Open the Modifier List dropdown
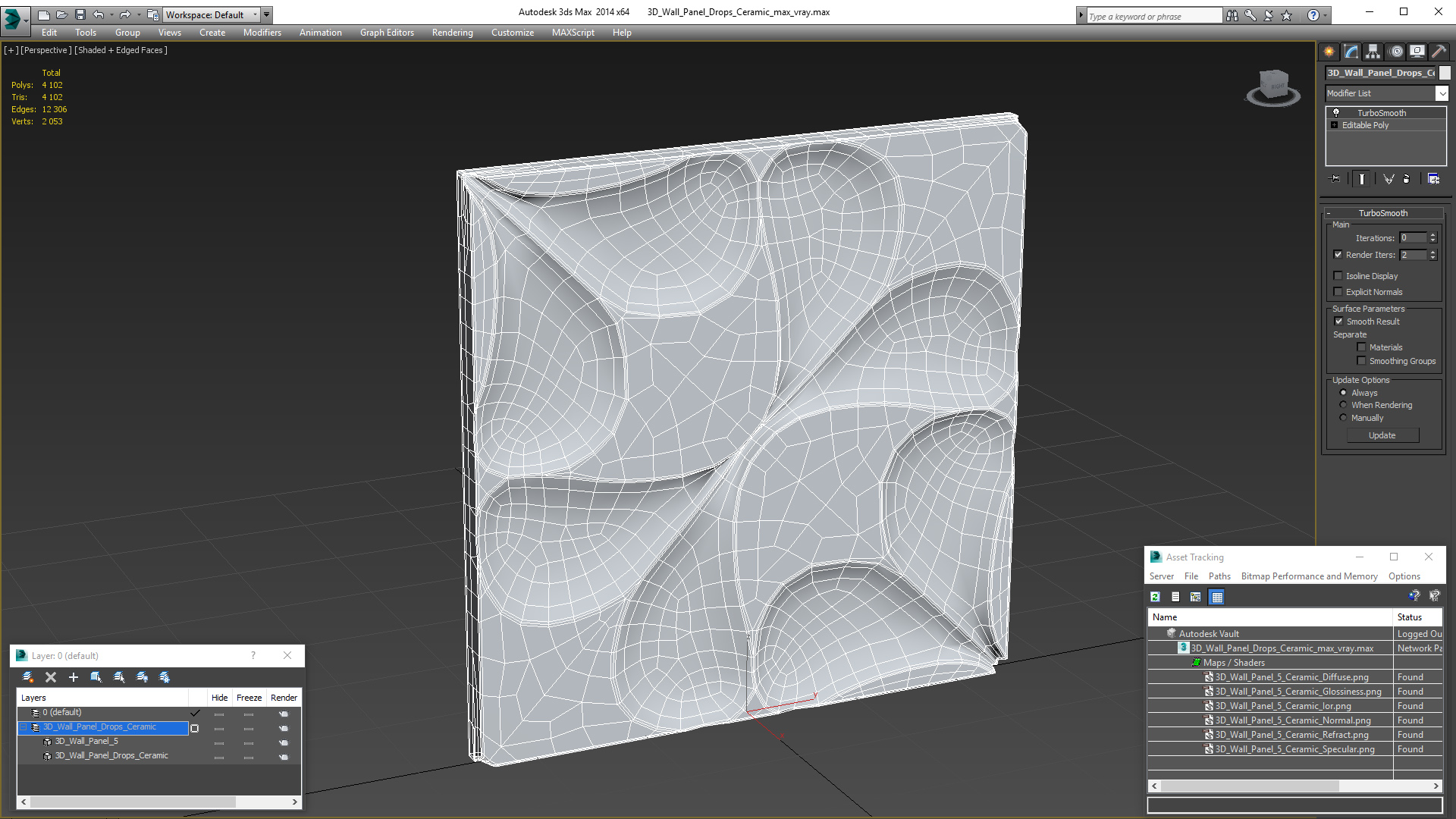 [x=1442, y=93]
